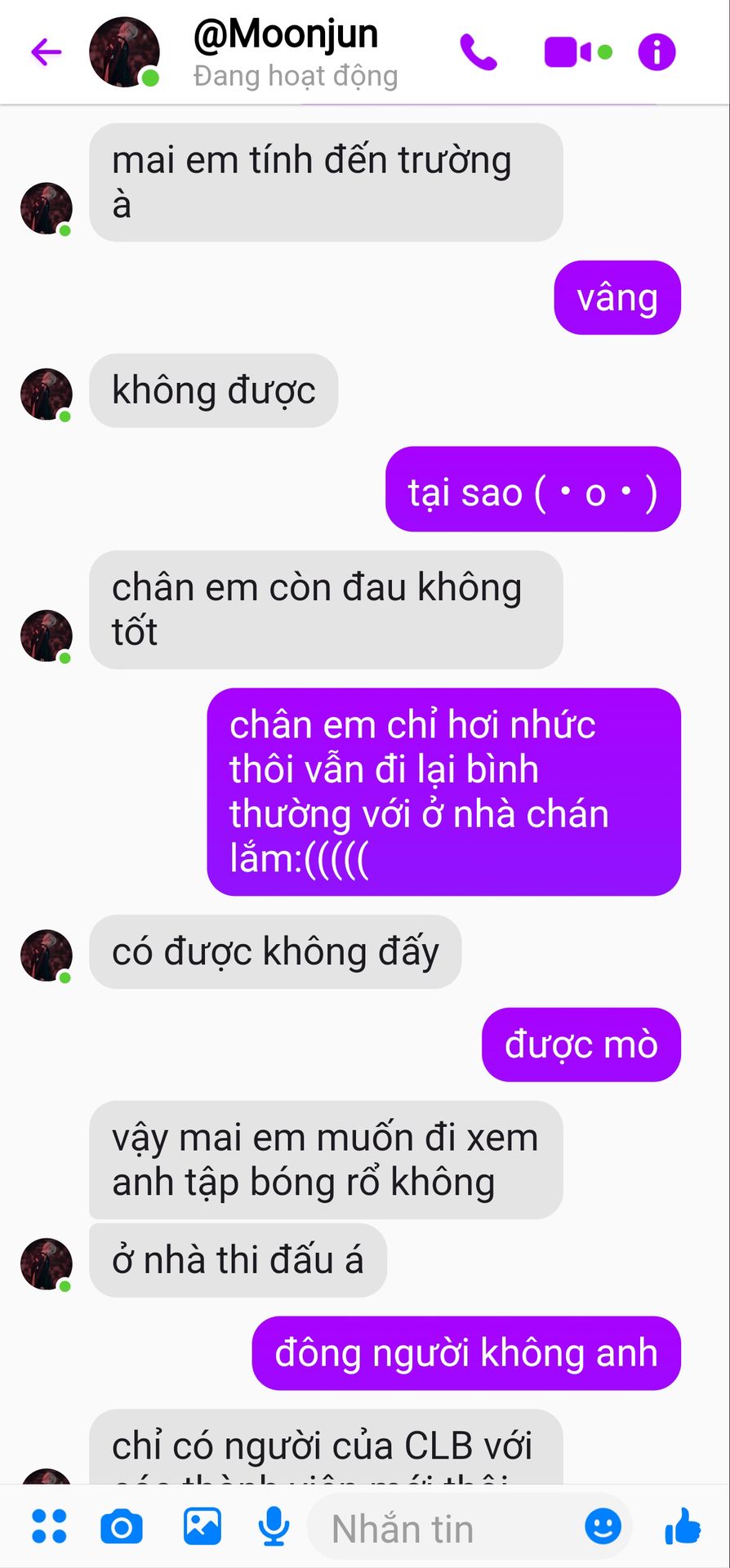The height and width of the screenshot is (1568, 730).
Task: Tap the 'tại sao' purple message
Action: (533, 489)
